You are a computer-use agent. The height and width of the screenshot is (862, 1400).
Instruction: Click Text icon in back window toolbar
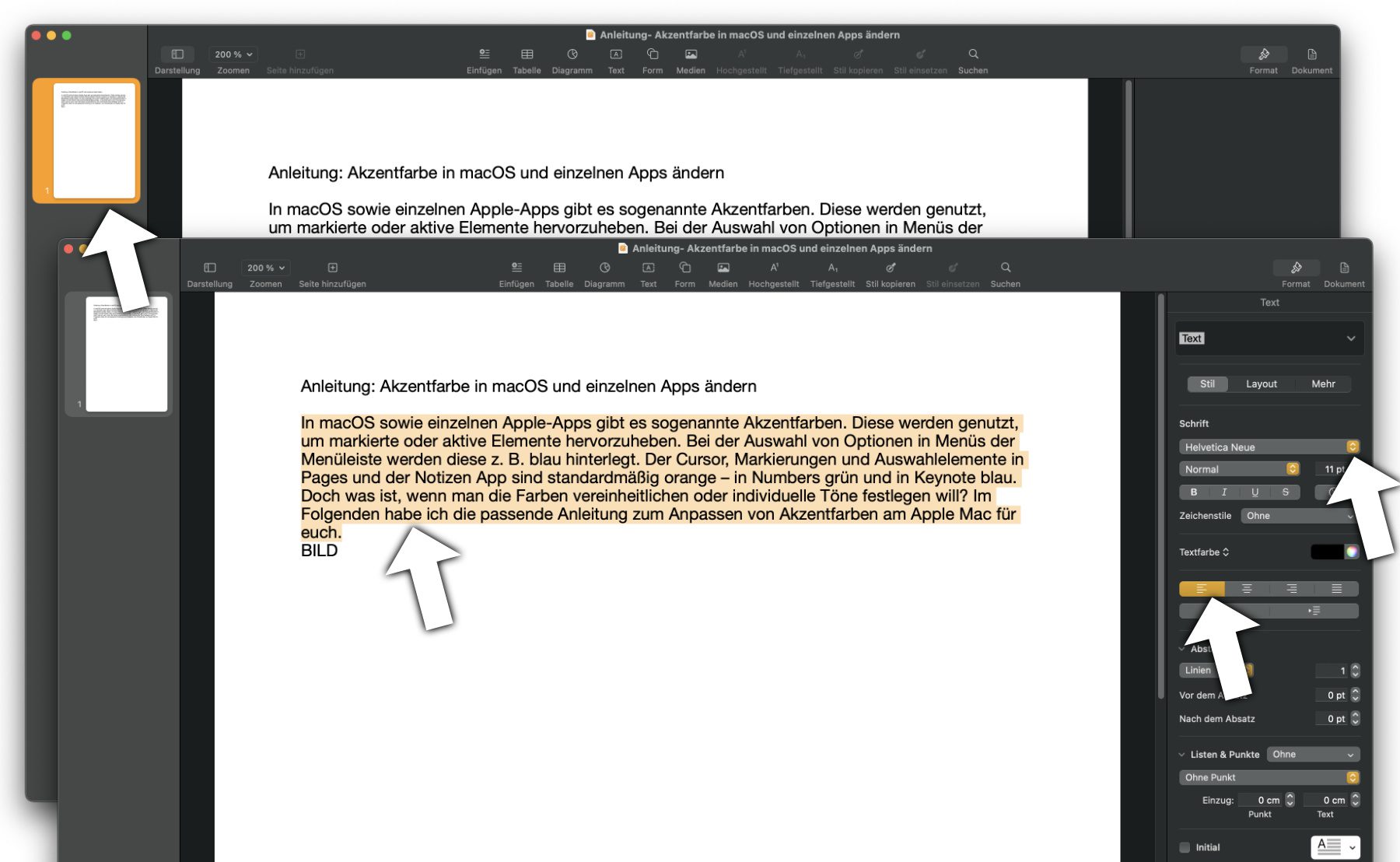point(616,54)
